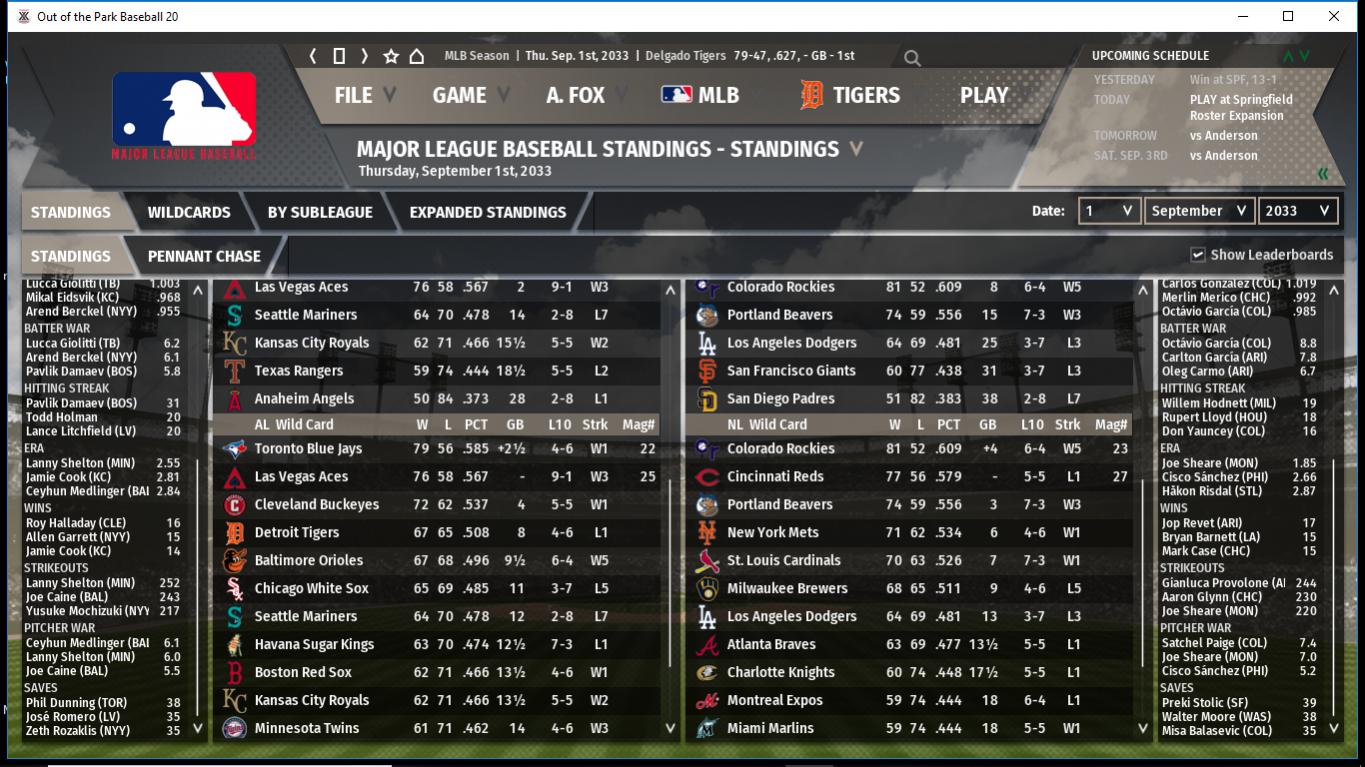This screenshot has width=1365, height=767.
Task: Click the Boston Red Sox logo icon
Action: tap(235, 673)
